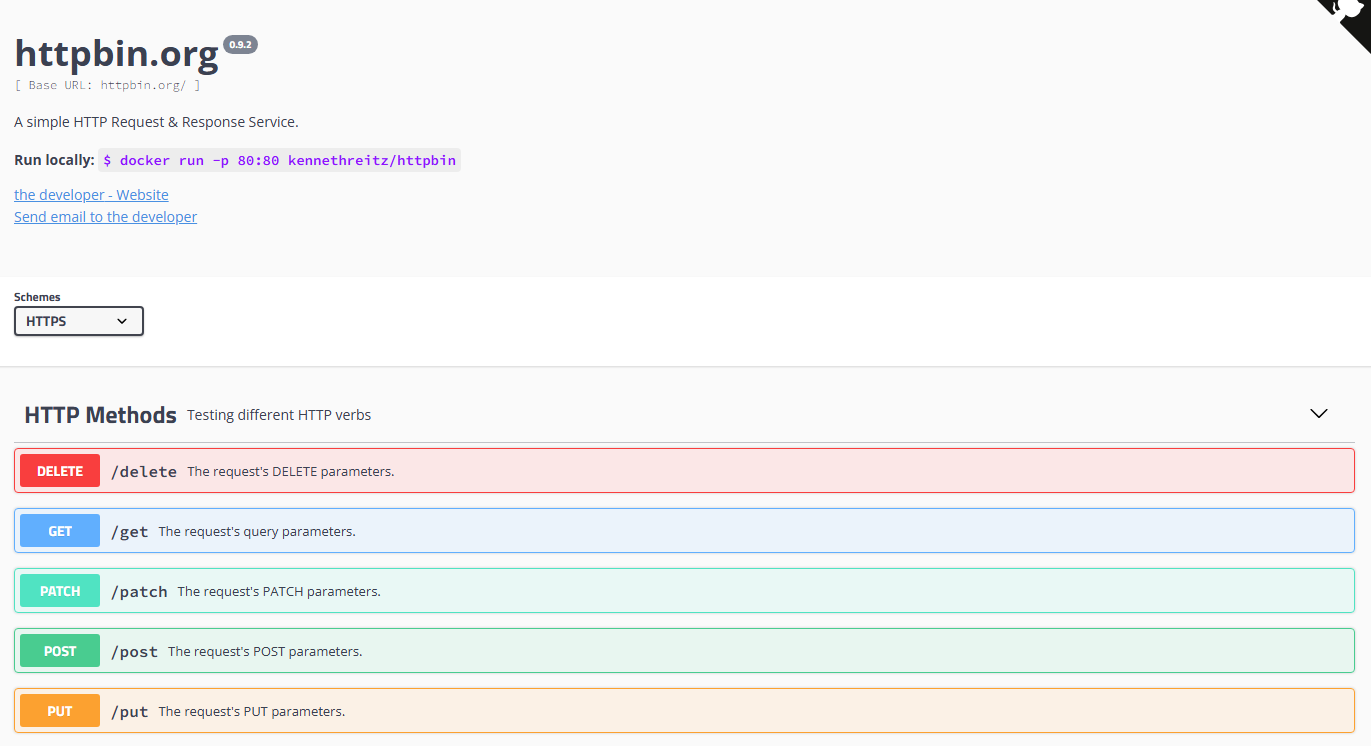Click the /put endpoint path text
This screenshot has height=746, width=1371.
coord(130,711)
